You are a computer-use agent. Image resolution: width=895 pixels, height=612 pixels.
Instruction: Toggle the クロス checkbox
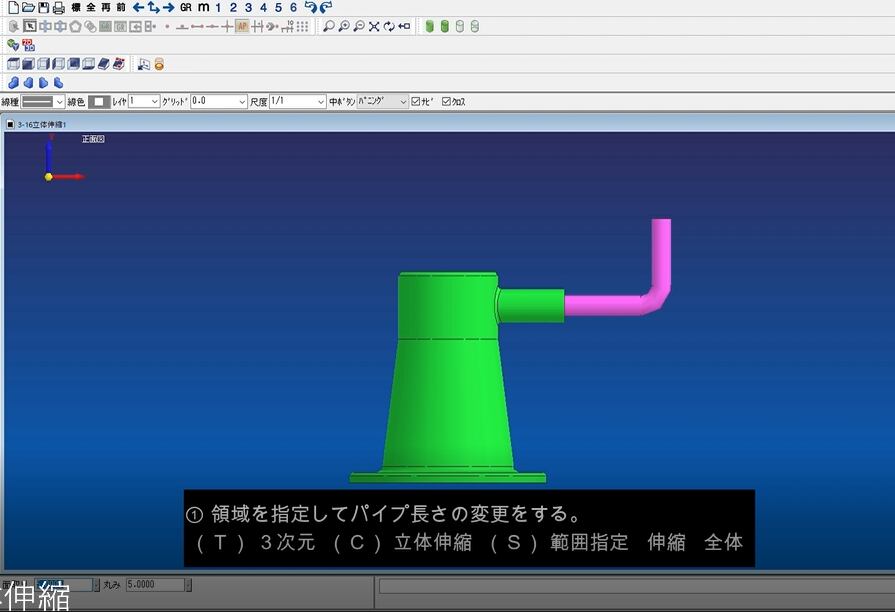point(447,101)
